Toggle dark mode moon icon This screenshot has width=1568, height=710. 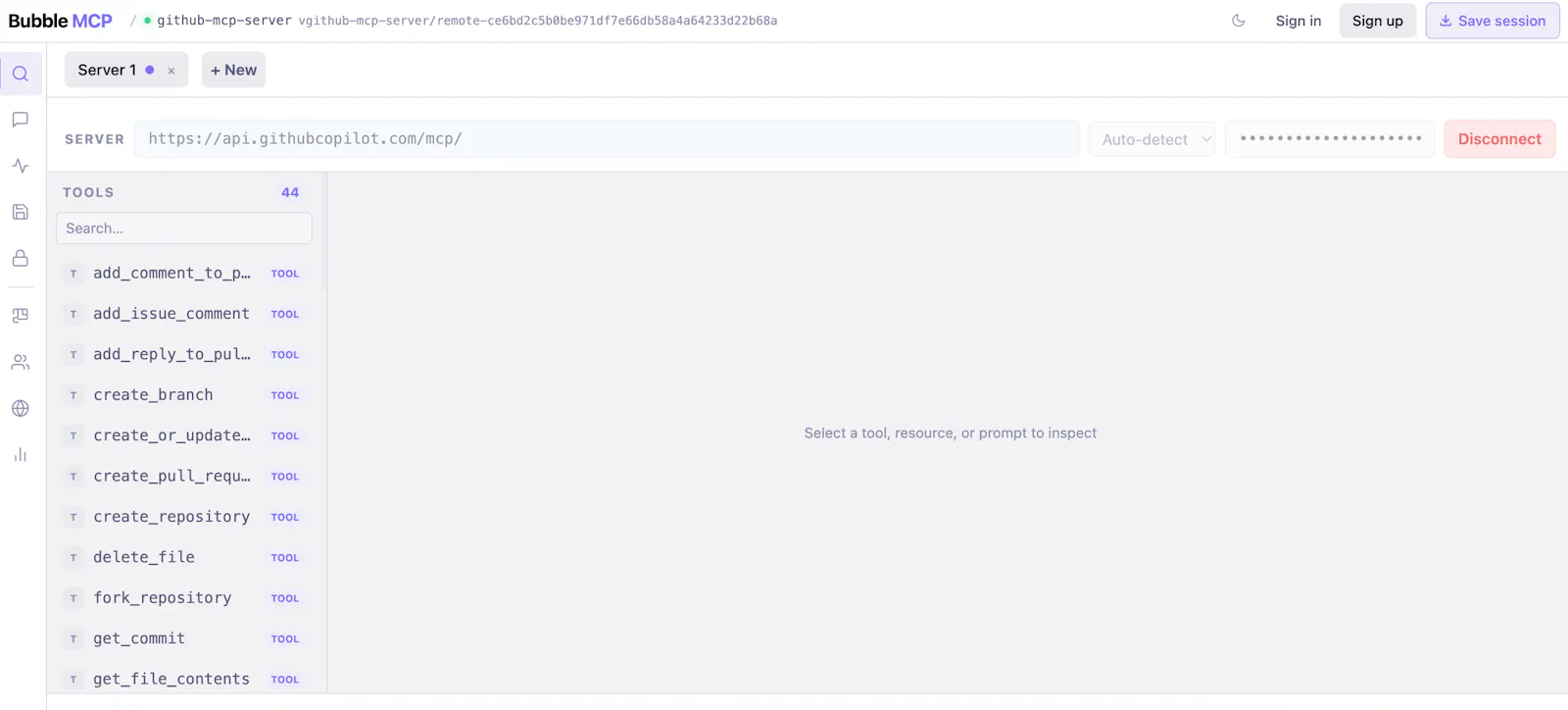pyautogui.click(x=1239, y=21)
